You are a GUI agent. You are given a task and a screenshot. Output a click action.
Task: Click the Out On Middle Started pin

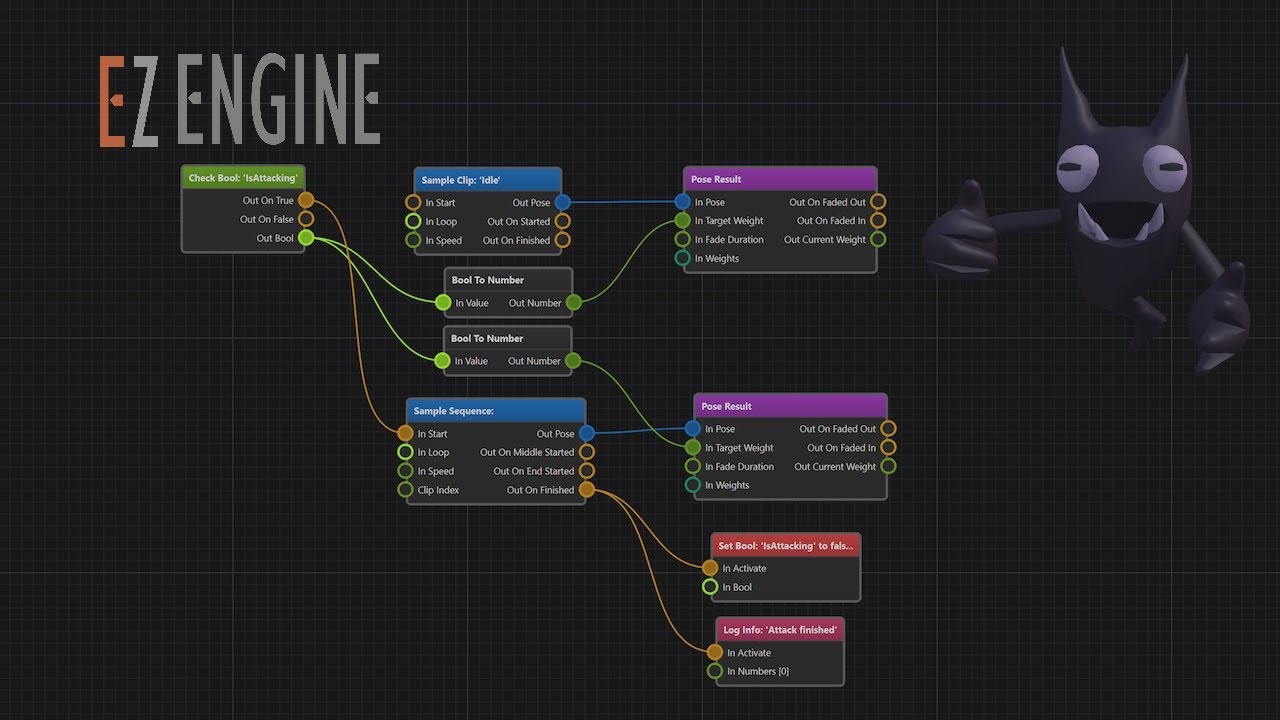pos(587,452)
